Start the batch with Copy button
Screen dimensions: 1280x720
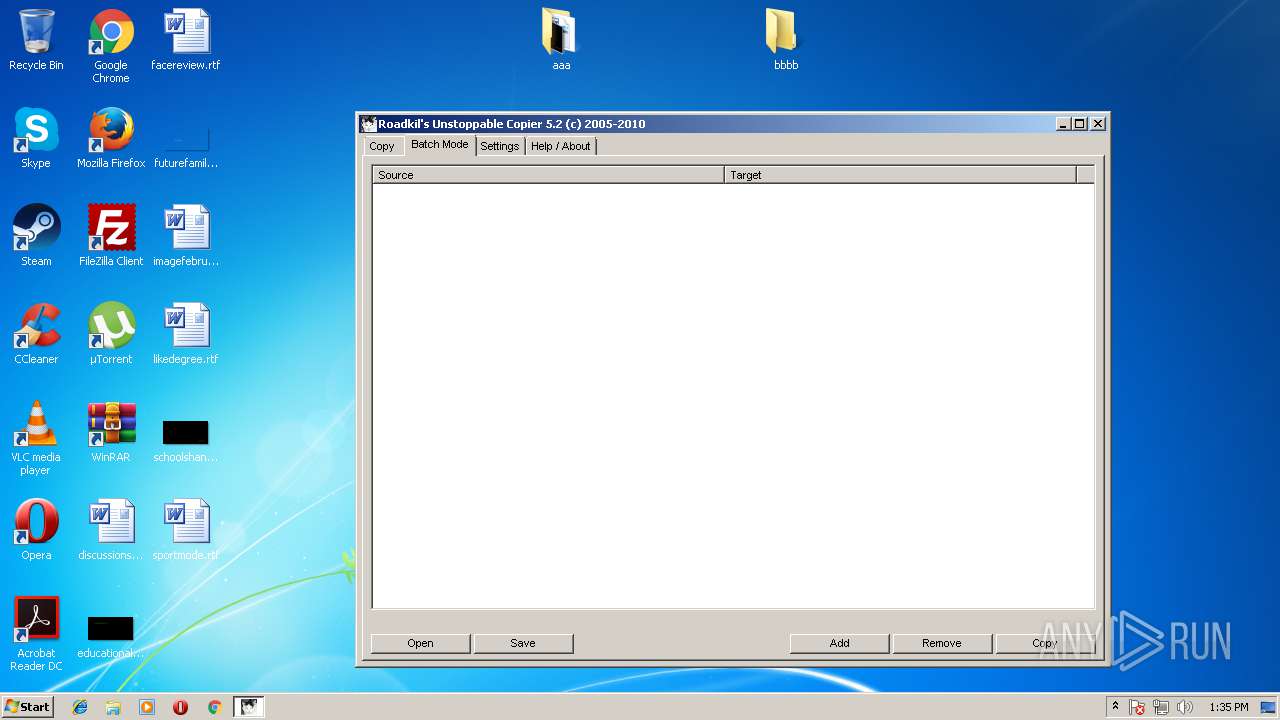click(1045, 643)
